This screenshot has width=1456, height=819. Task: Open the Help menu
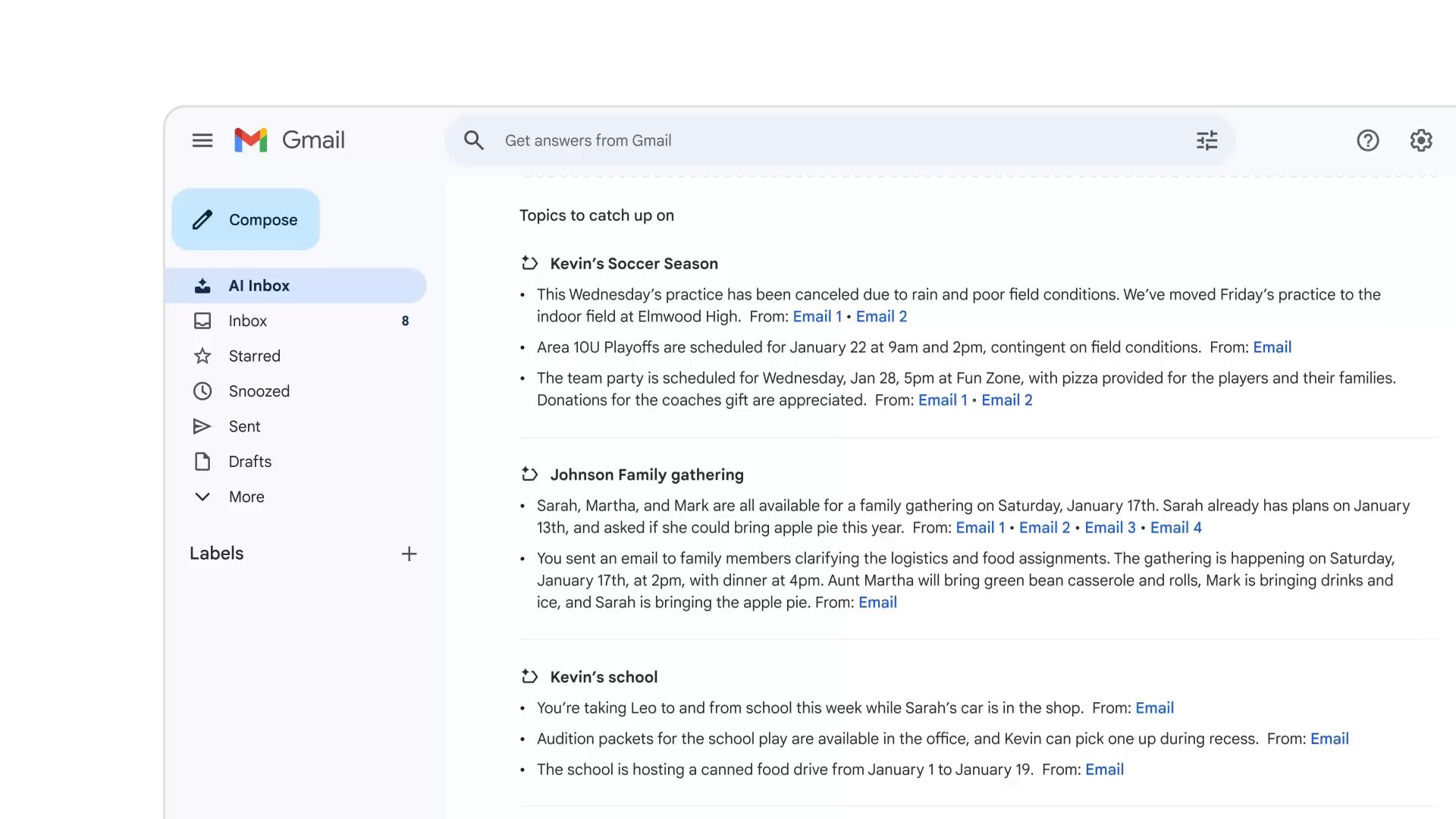click(x=1368, y=140)
